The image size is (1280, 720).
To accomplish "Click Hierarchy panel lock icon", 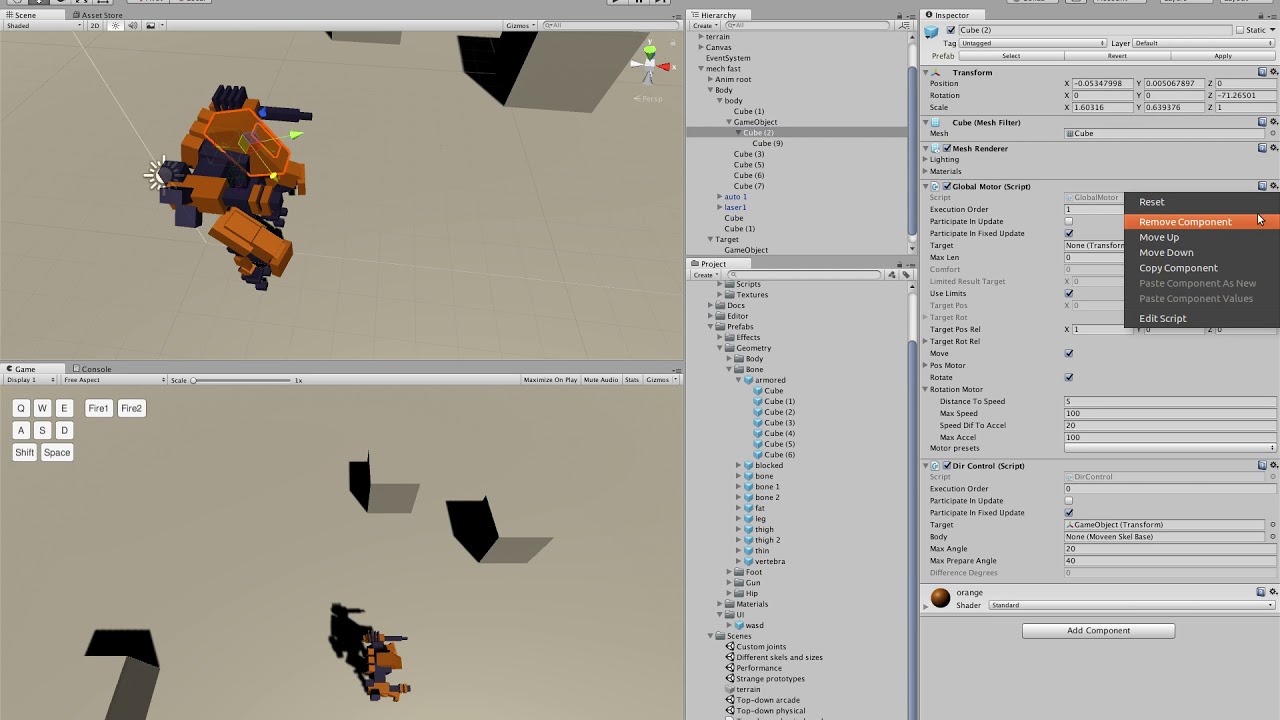I will coord(901,15).
